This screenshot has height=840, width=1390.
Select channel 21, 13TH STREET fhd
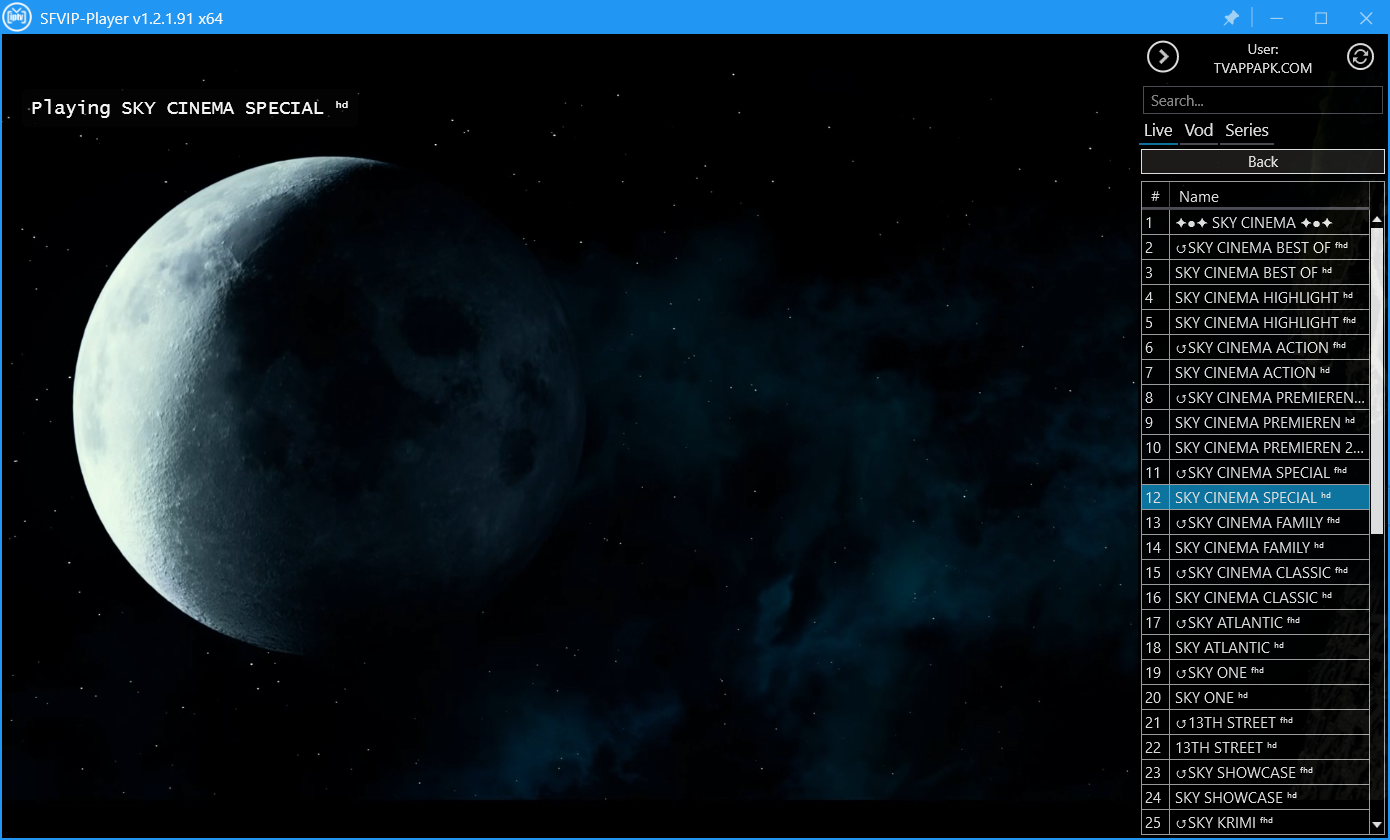(x=1256, y=723)
